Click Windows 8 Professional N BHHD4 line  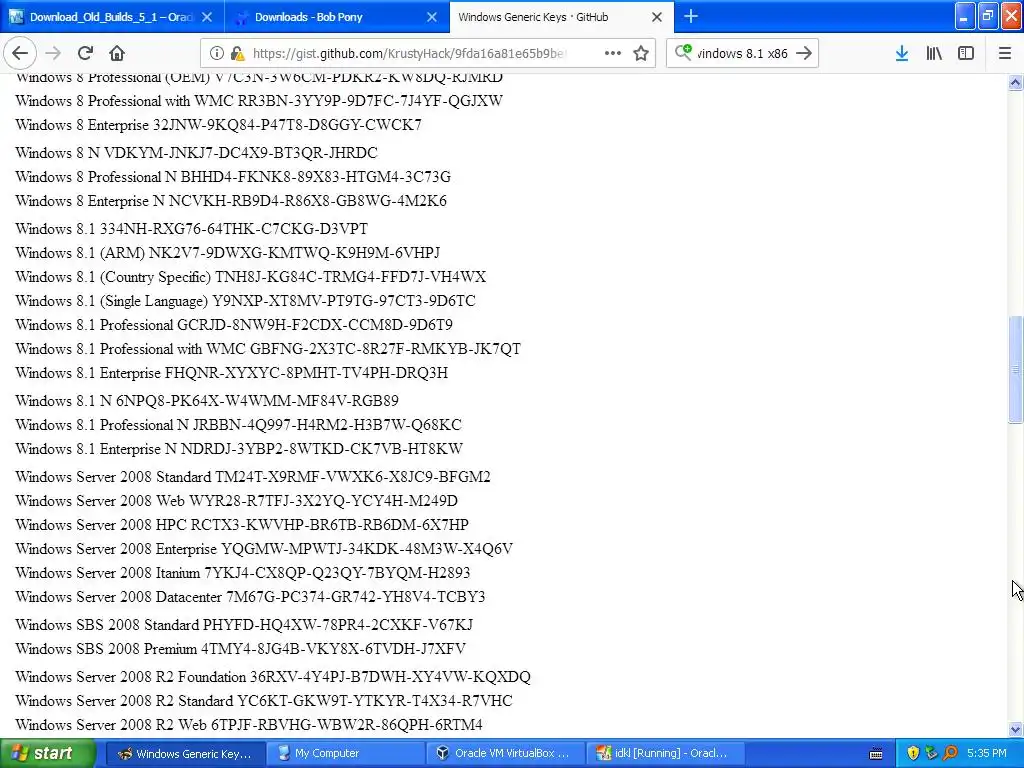pos(233,177)
